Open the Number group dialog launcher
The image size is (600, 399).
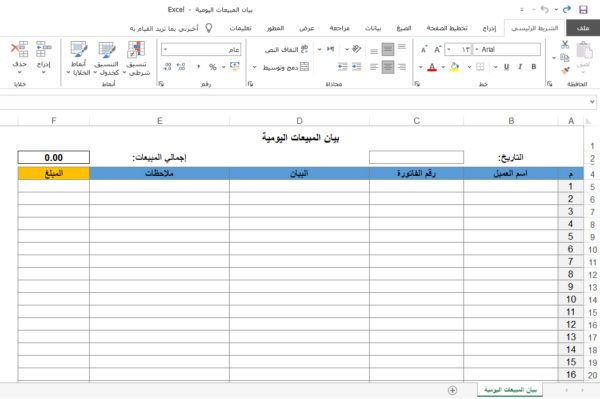[161, 84]
